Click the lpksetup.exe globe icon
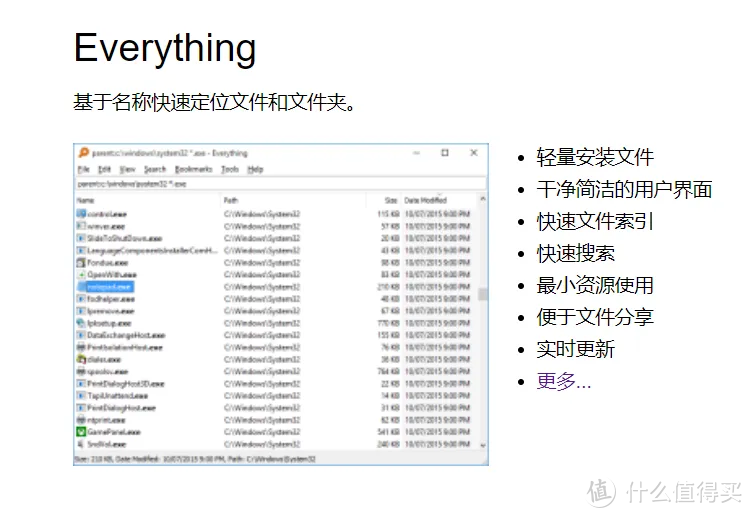 [81, 323]
